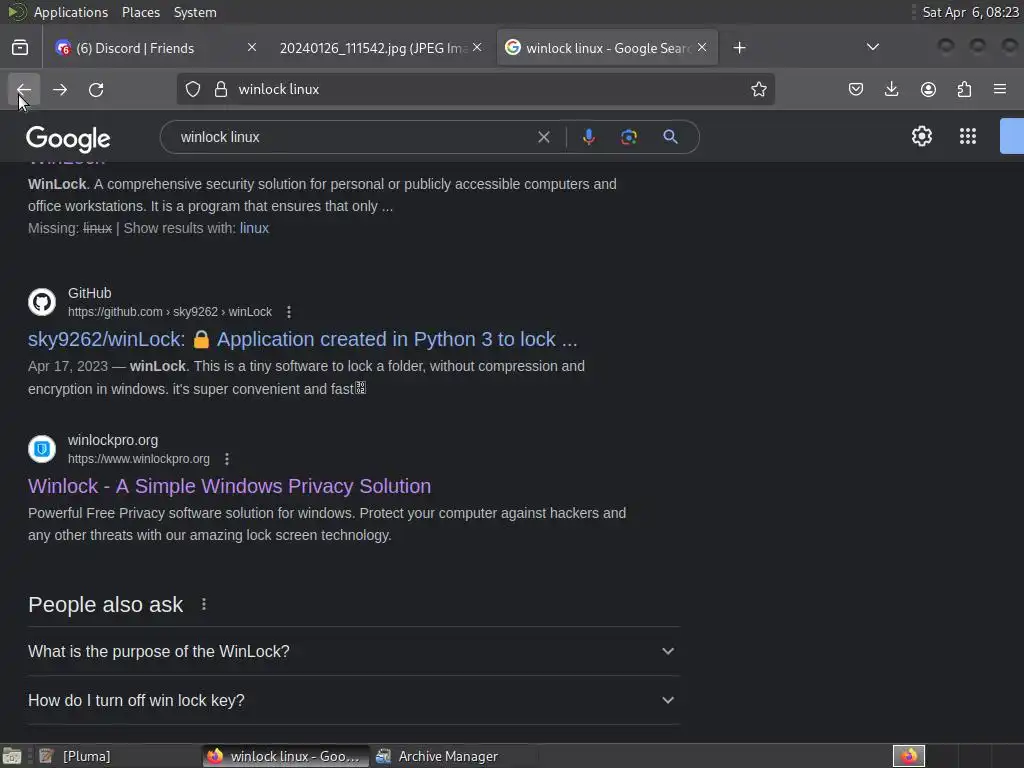The width and height of the screenshot is (1024, 768).
Task: Click the www.winlockpro.org URL text
Action: tap(138, 459)
